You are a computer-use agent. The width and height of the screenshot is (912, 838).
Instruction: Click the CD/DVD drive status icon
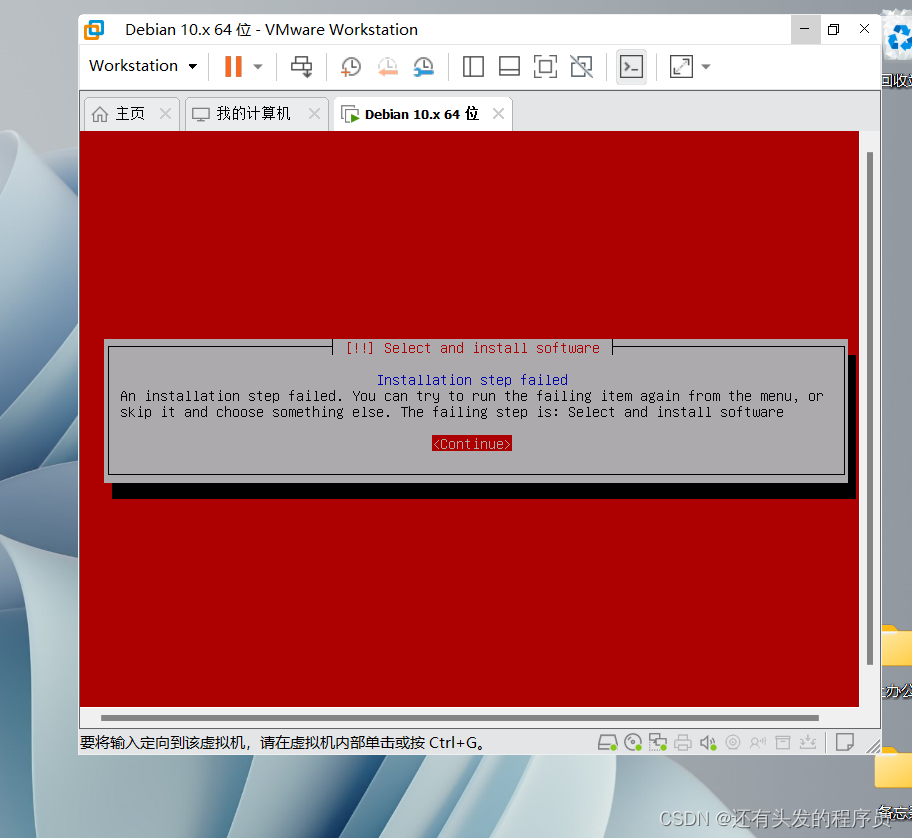click(633, 742)
